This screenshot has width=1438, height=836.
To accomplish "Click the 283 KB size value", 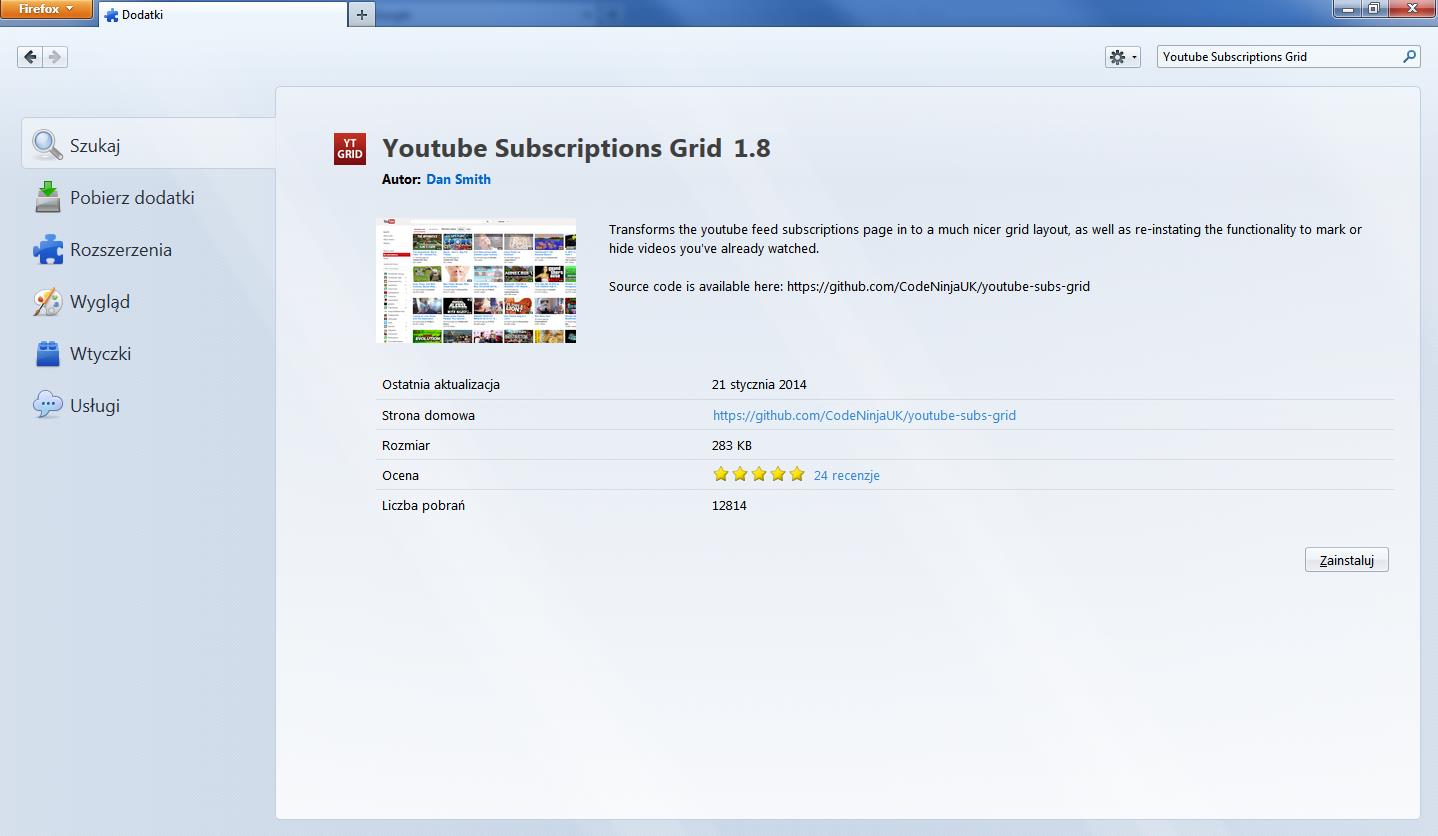I will 732,445.
